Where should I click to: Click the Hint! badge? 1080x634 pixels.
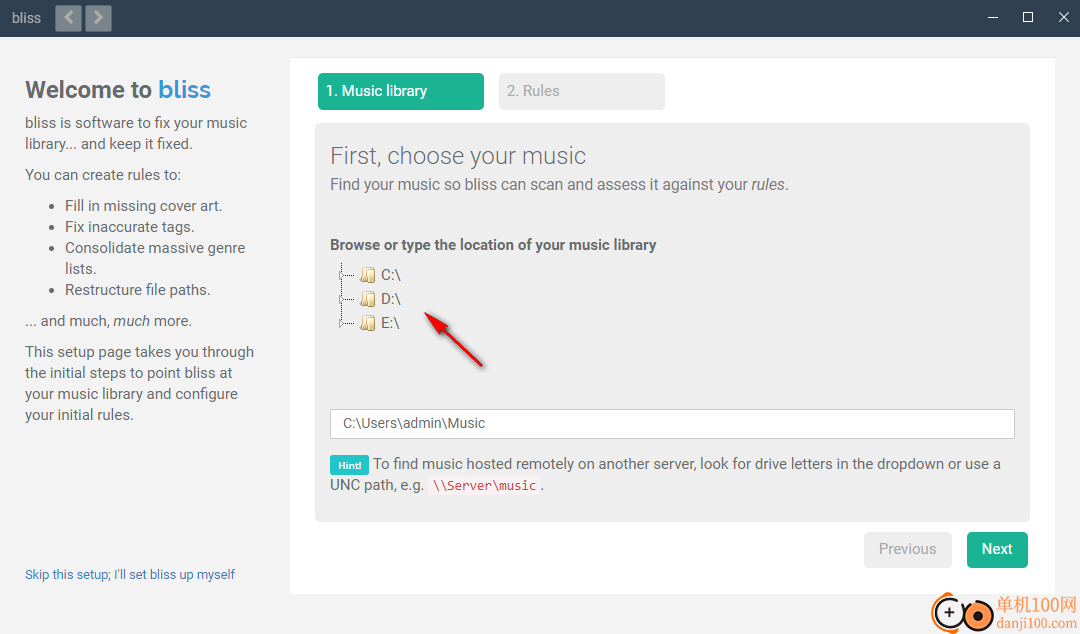349,465
